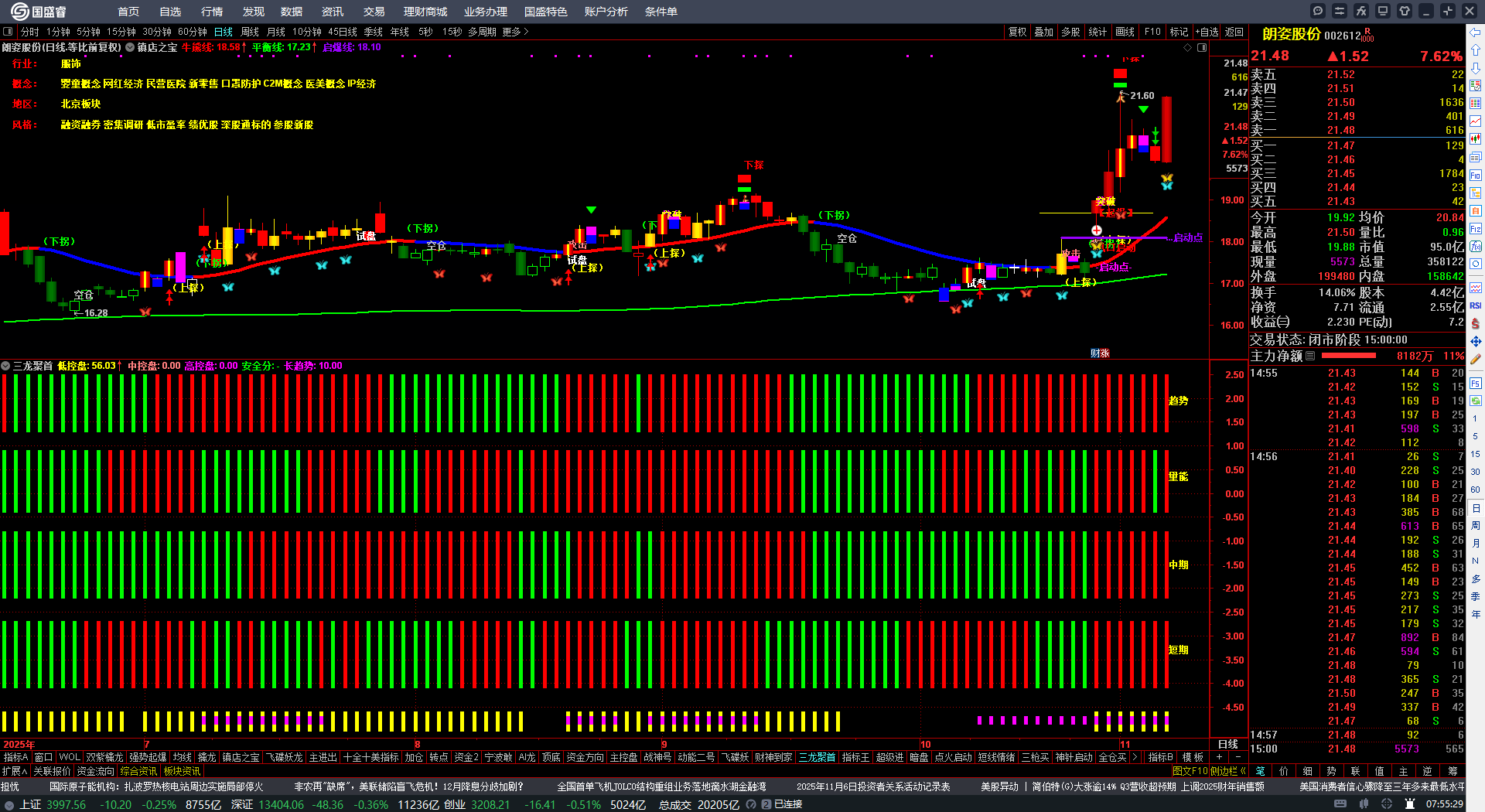The image size is (1485, 812).
Task: Open the 行情 menu
Action: [212, 12]
